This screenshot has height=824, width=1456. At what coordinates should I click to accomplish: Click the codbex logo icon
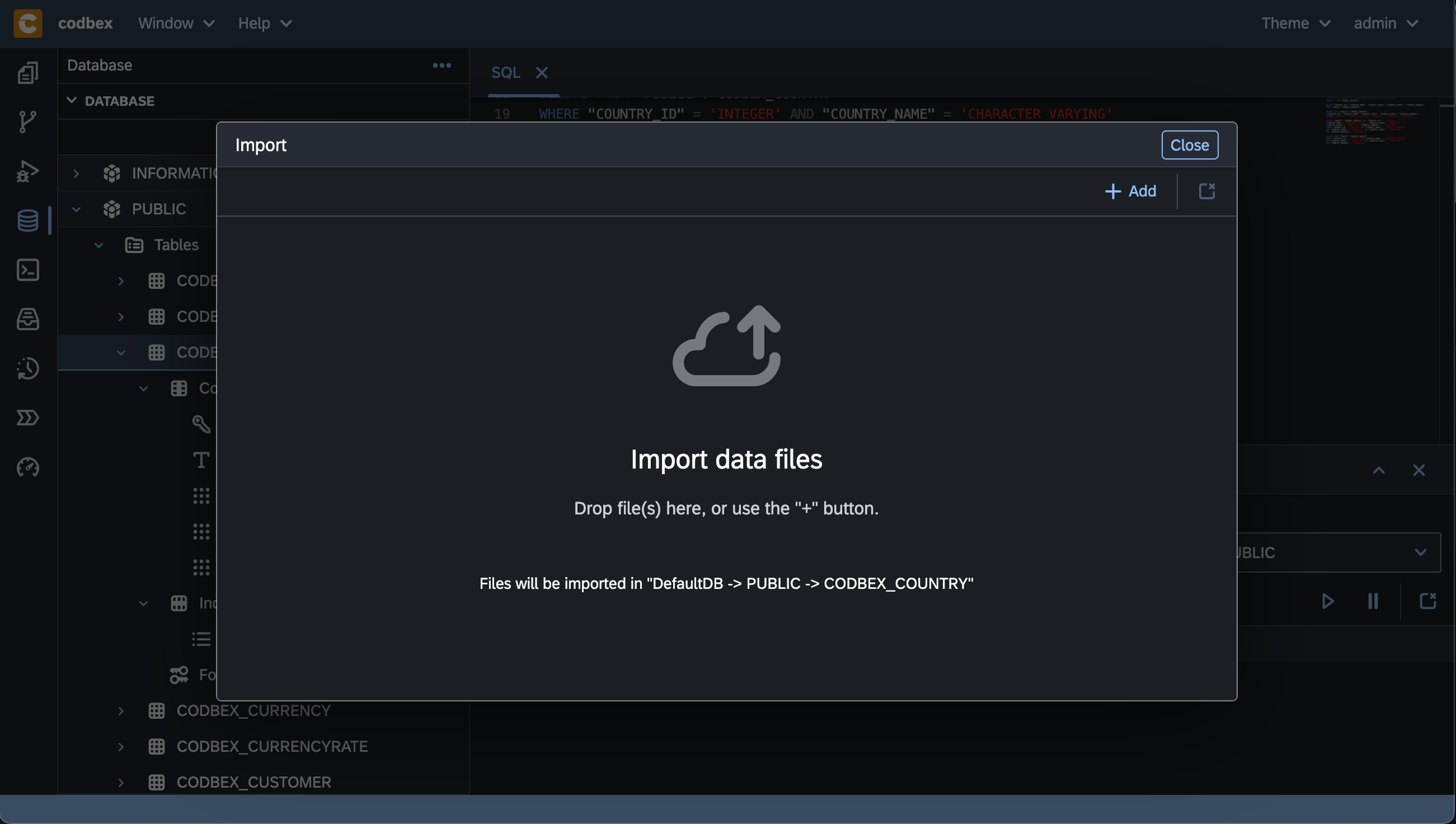tap(28, 23)
